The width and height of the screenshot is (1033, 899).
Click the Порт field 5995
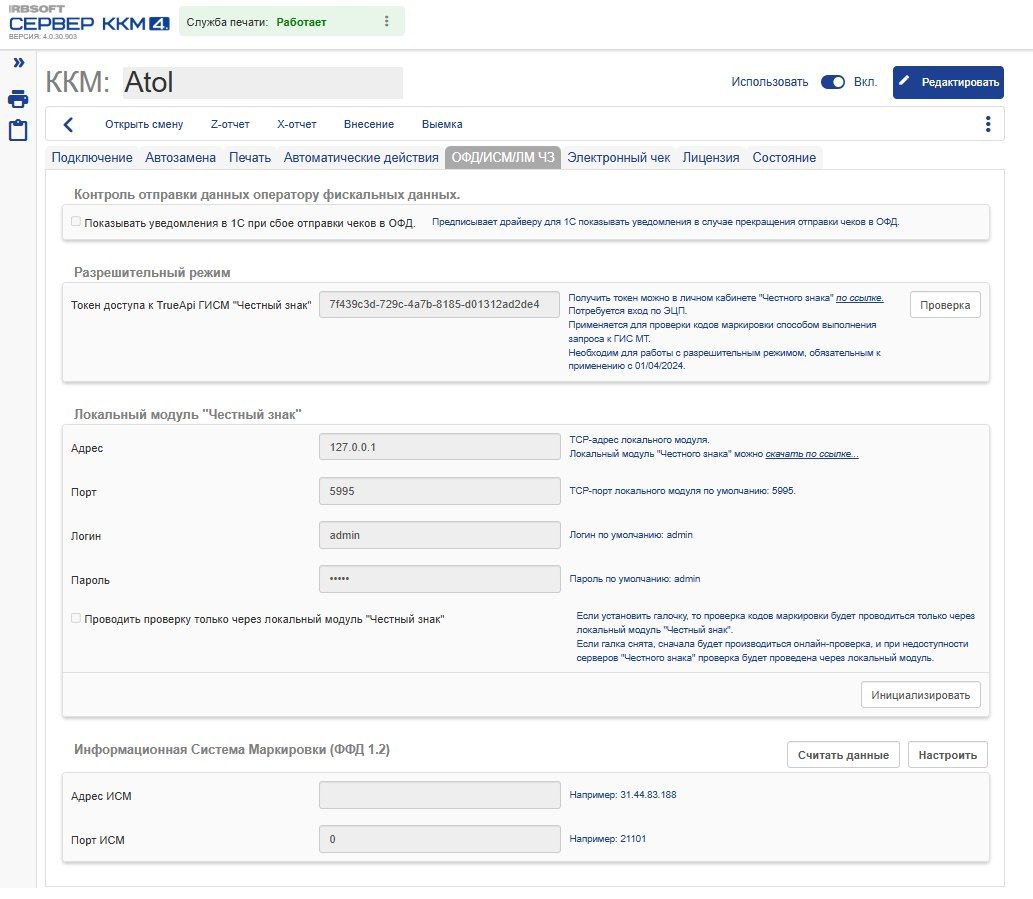[x=439, y=491]
